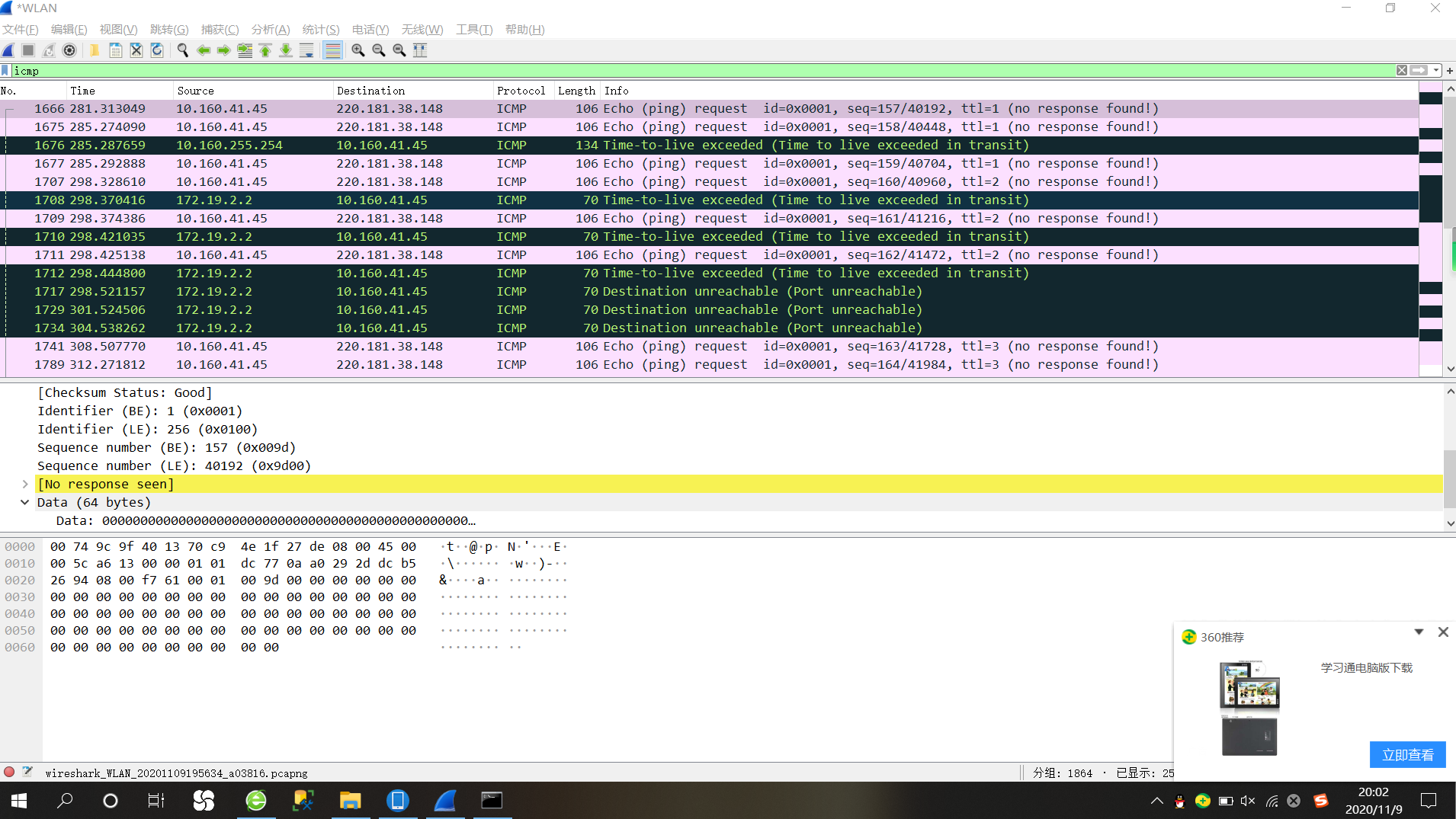1456x819 pixels.
Task: Sort packets by Source column header
Action: click(254, 91)
